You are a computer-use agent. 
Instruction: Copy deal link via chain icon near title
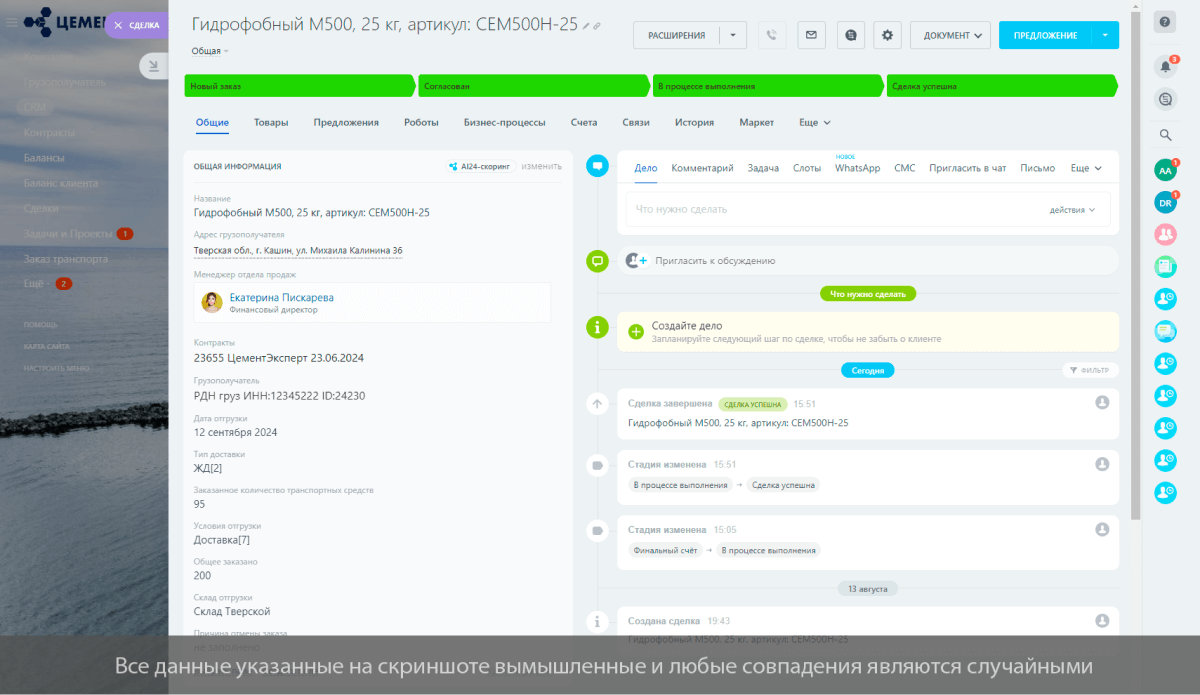click(597, 26)
